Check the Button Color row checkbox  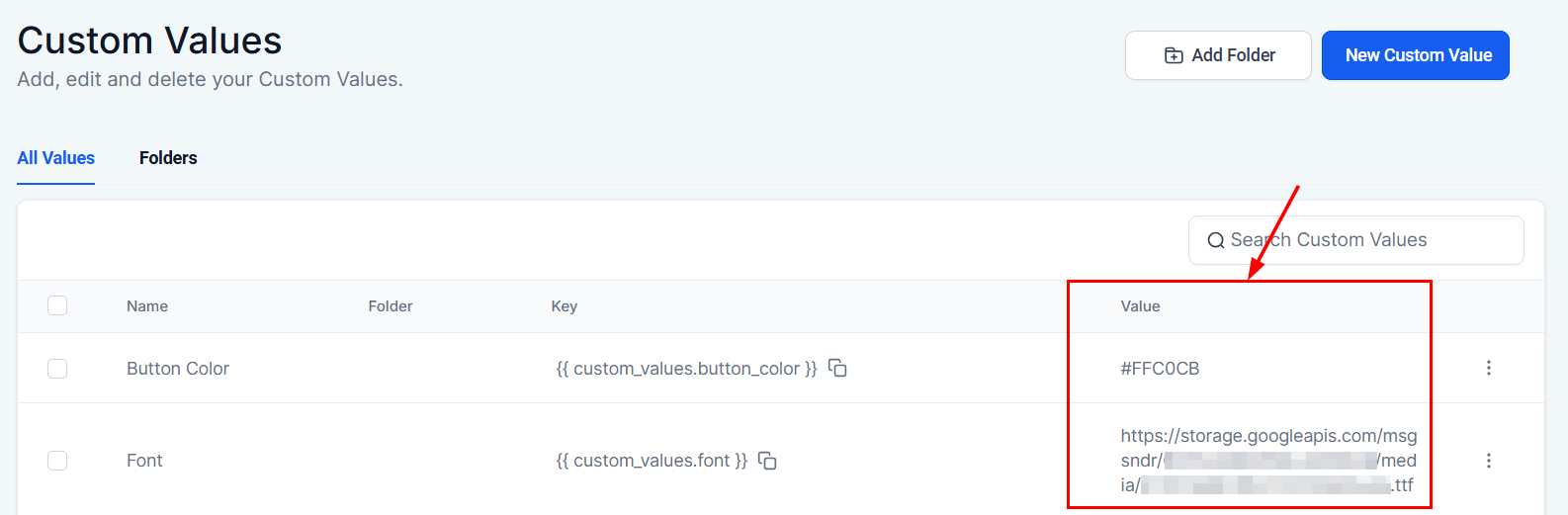click(57, 369)
